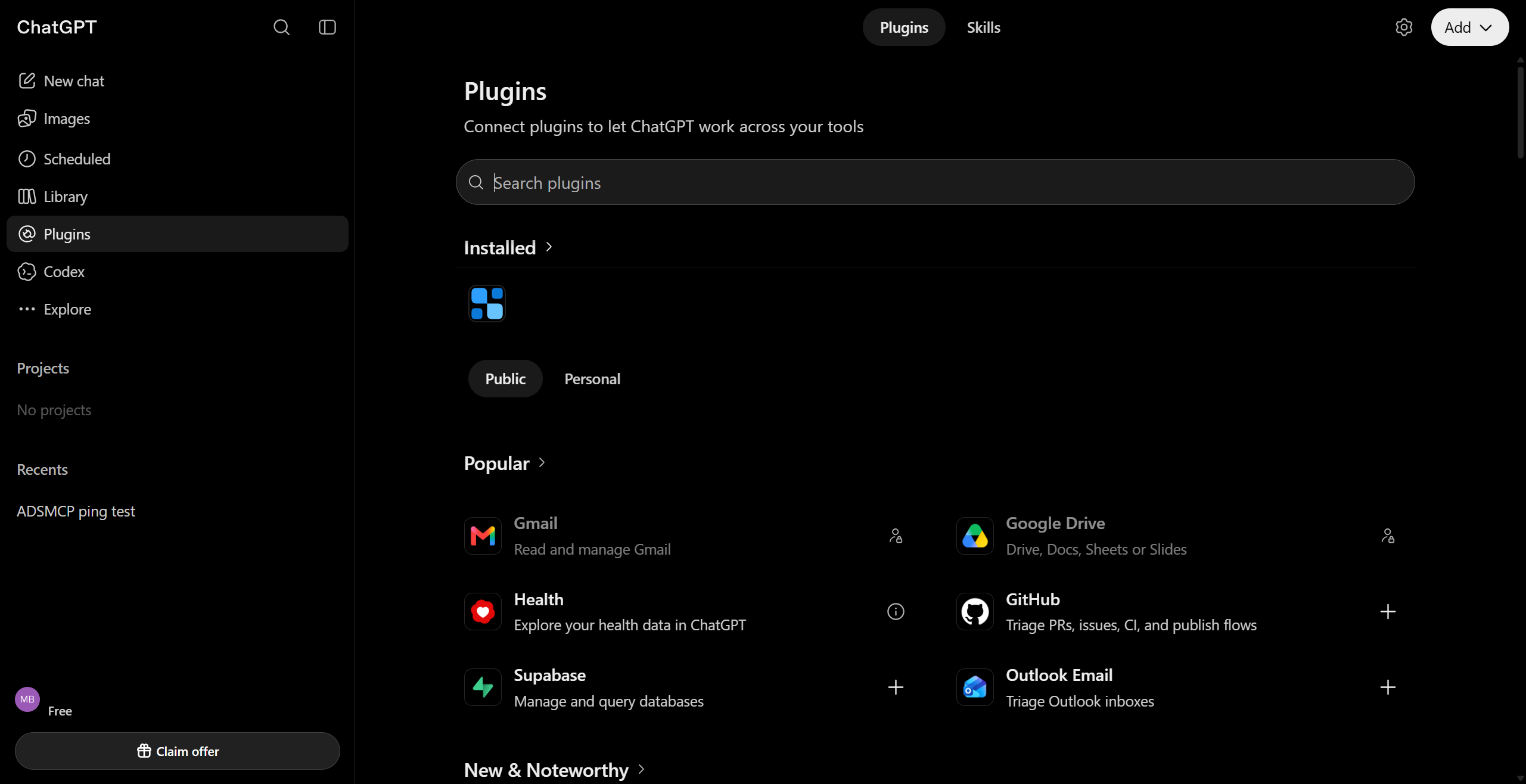Click the Supabase lightning logo
Screen dimensions: 1526x784
click(483, 687)
